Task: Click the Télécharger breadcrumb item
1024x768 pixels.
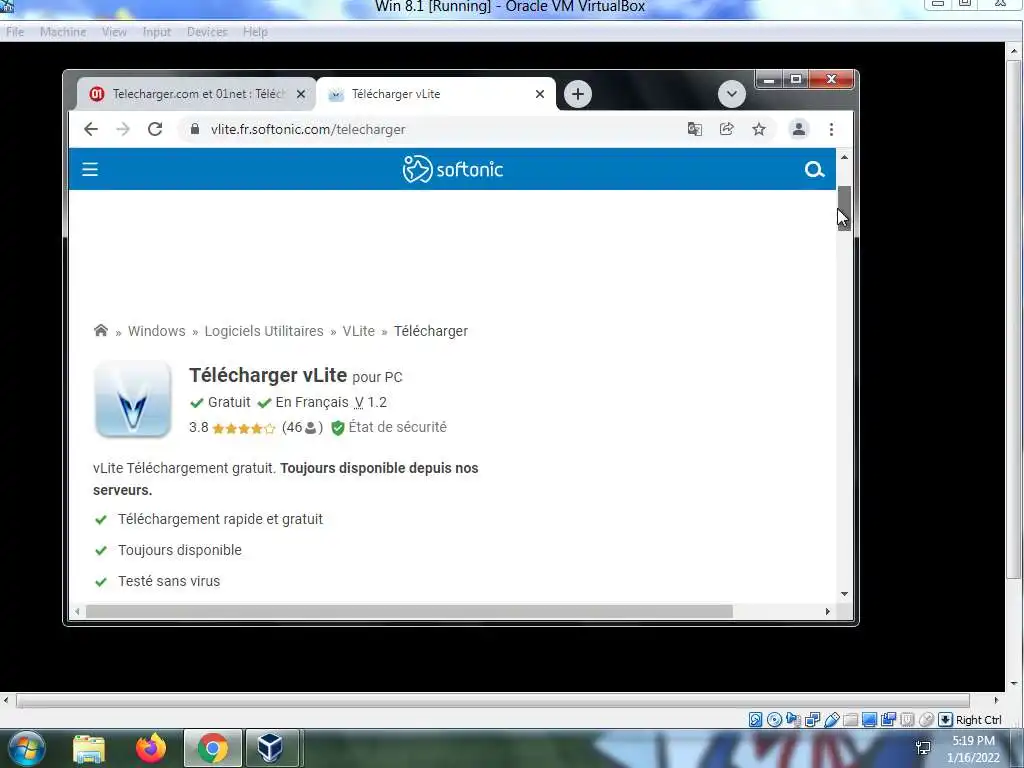Action: (x=431, y=331)
